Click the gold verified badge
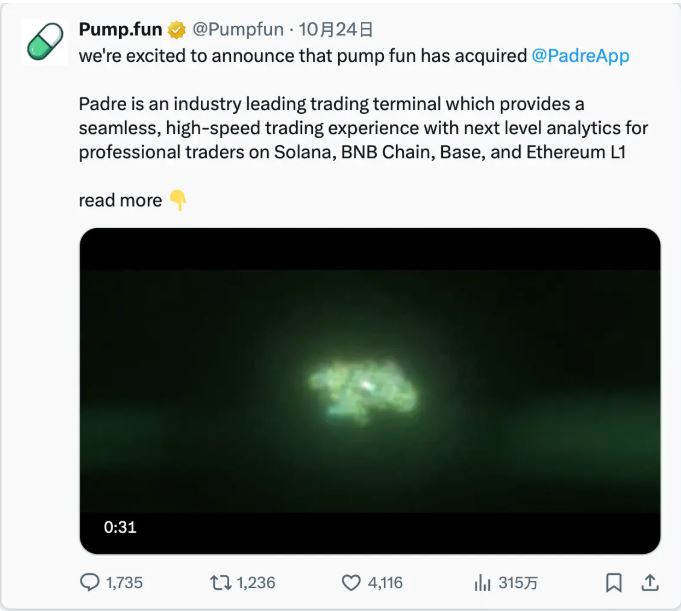 coord(176,30)
